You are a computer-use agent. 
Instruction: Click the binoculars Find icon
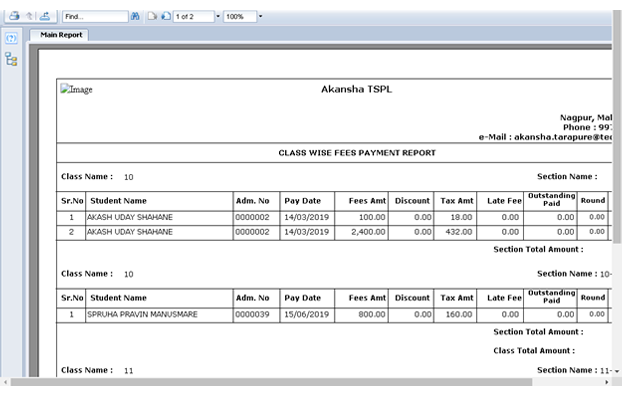[x=135, y=16]
